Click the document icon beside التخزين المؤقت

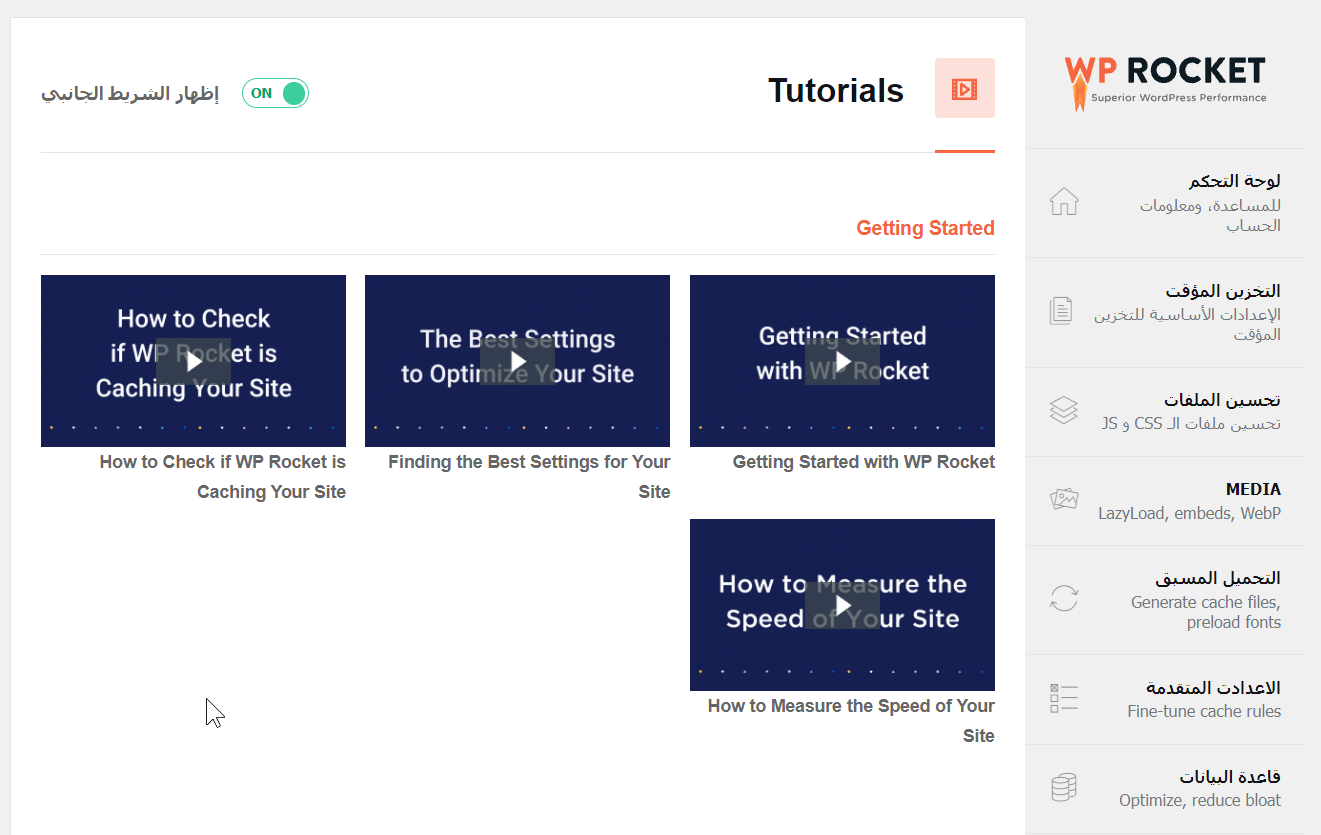point(1062,311)
